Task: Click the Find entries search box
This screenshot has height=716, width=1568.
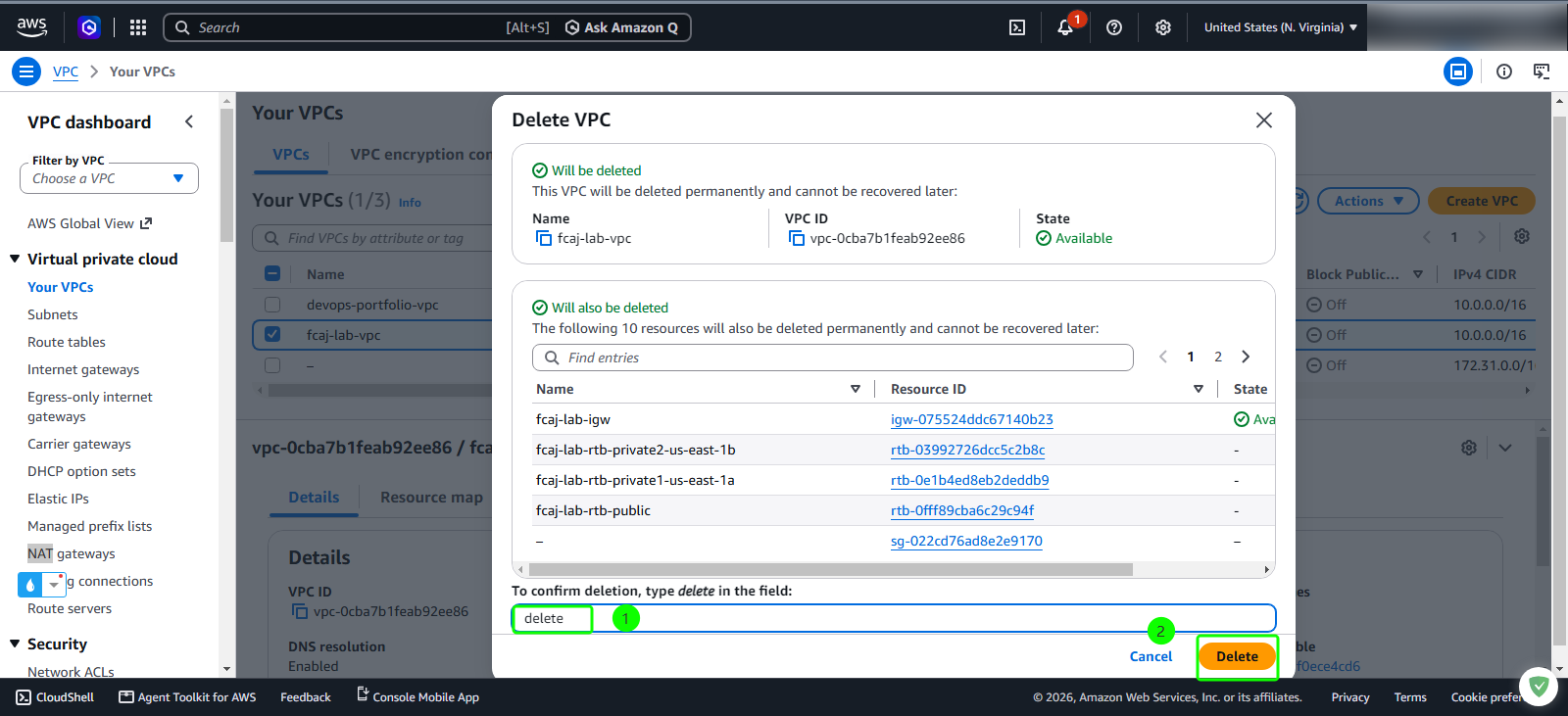Action: point(833,358)
